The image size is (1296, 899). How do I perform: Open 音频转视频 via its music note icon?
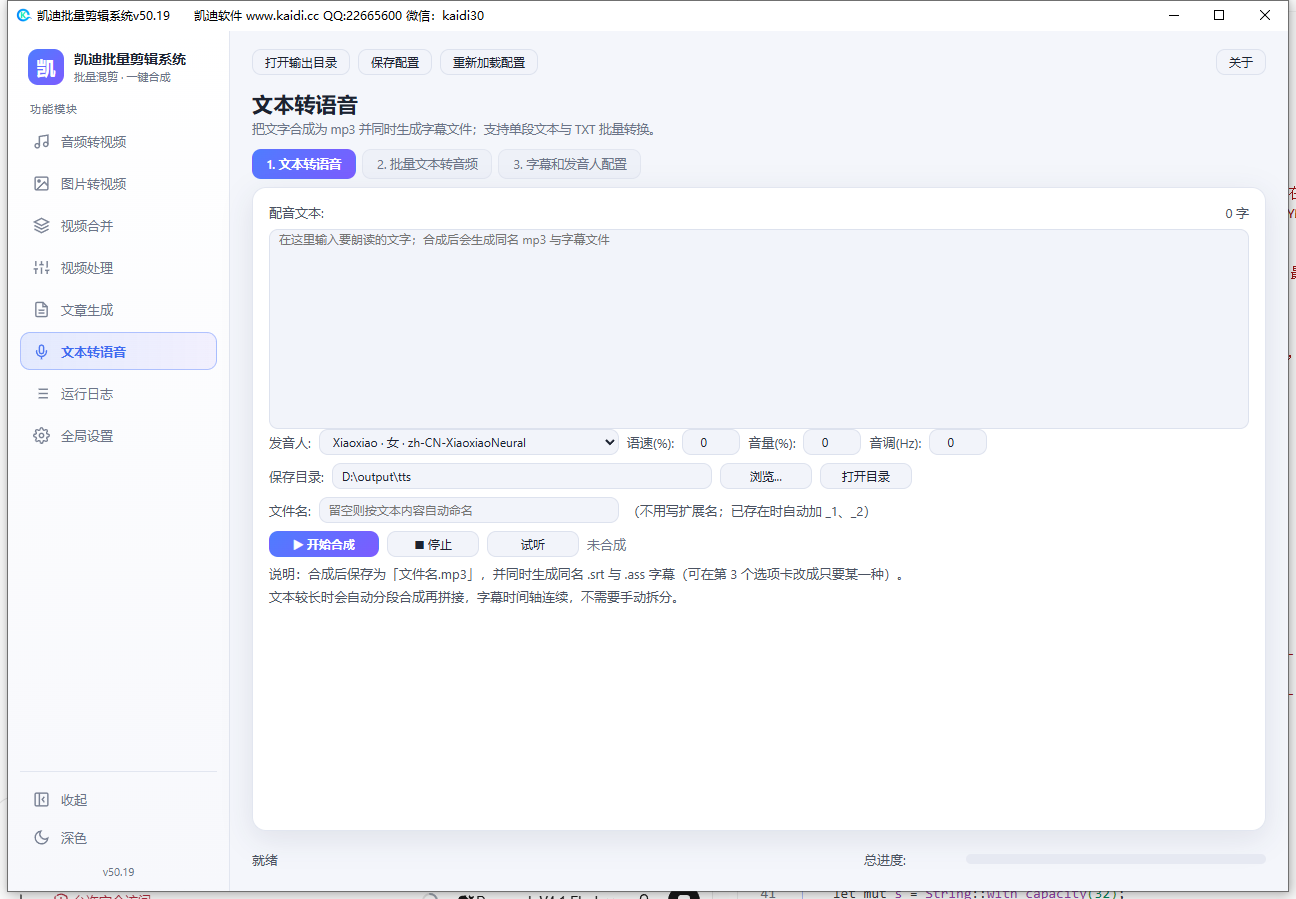coord(42,142)
